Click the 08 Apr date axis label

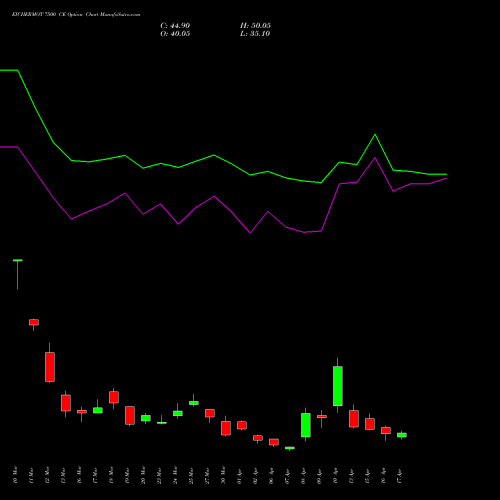tap(303, 476)
